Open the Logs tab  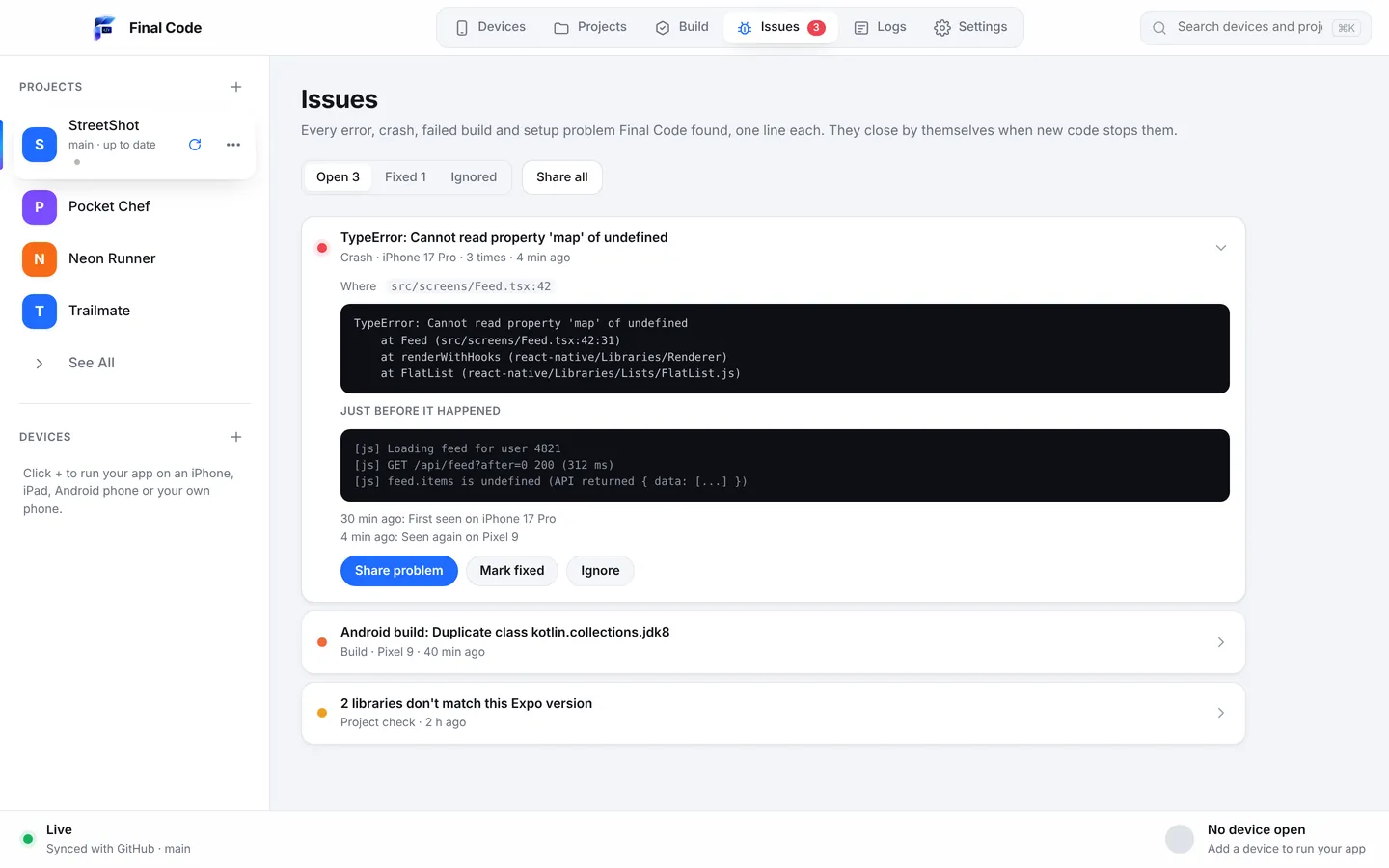(x=880, y=27)
